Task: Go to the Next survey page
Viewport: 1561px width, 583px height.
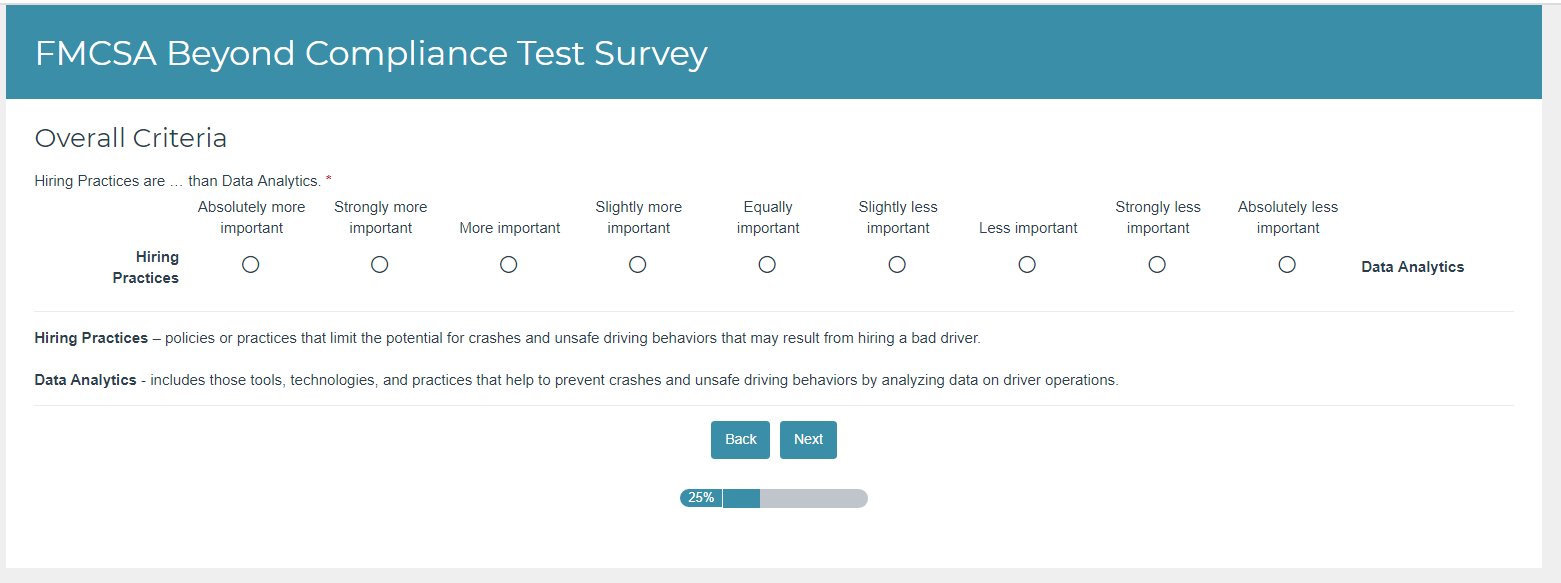Action: point(808,440)
